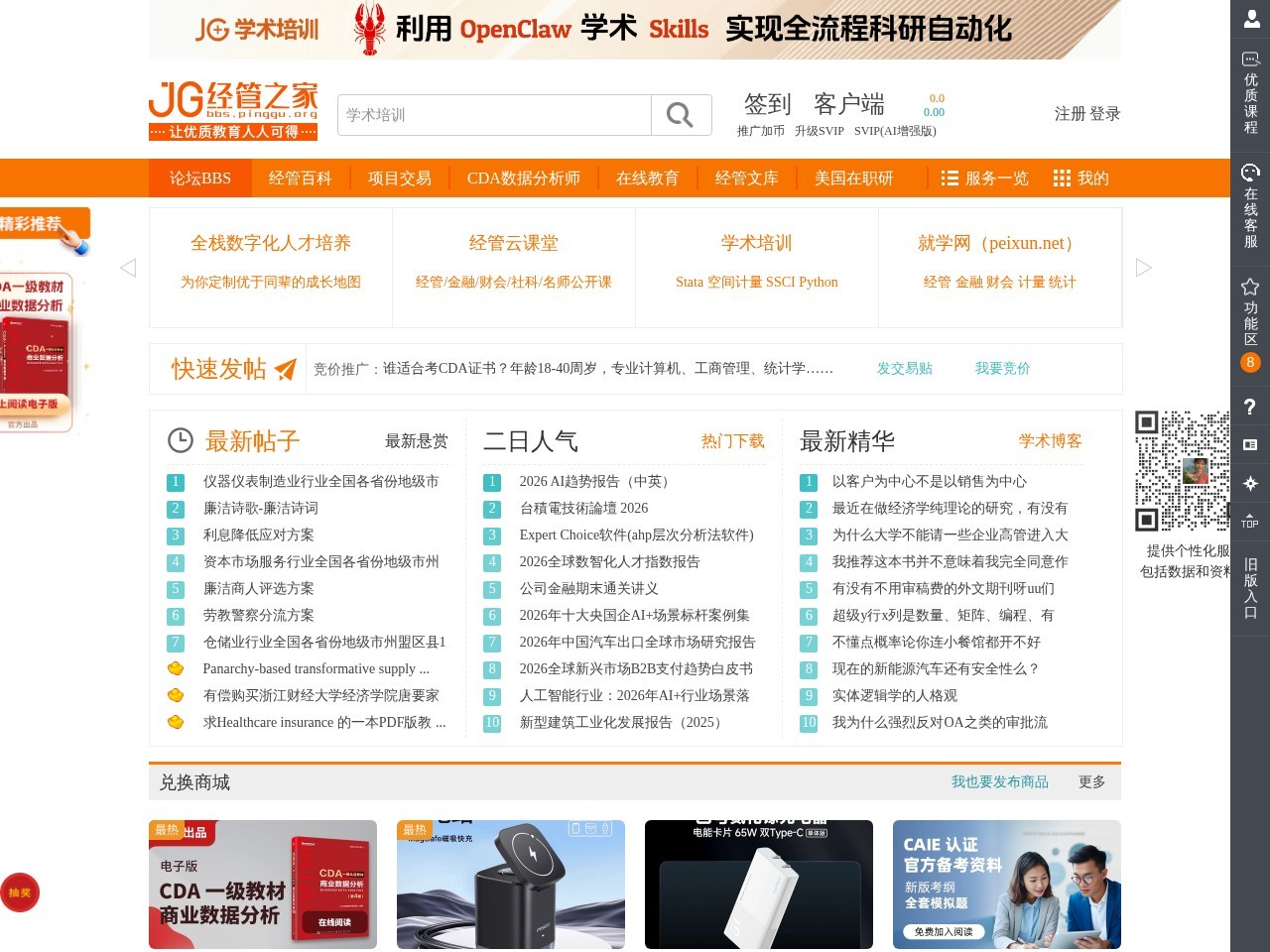Open post 利息降低应对方案
The image size is (1270, 952).
[258, 535]
